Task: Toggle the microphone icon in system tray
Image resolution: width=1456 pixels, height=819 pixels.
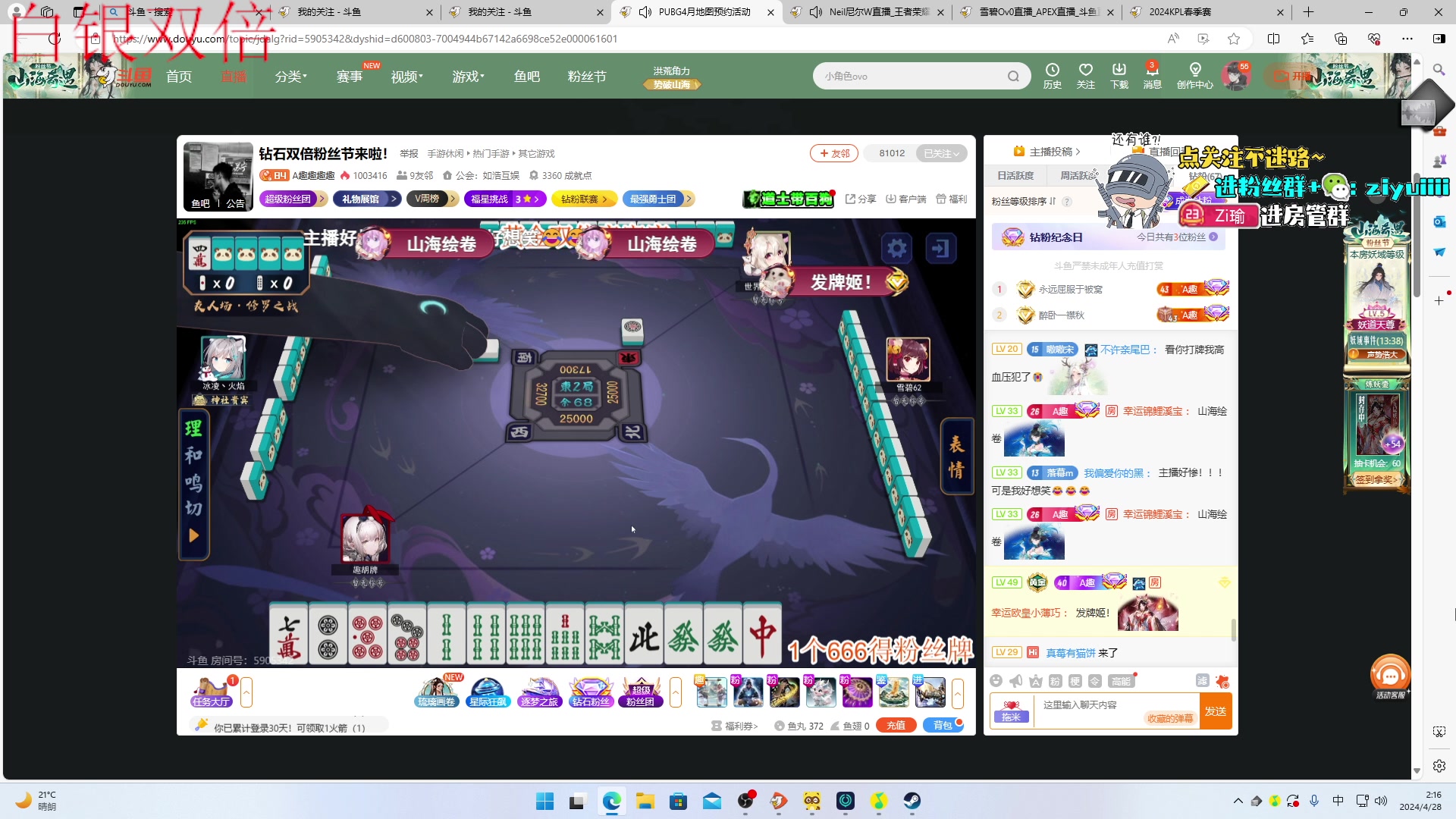Action: click(x=1314, y=801)
